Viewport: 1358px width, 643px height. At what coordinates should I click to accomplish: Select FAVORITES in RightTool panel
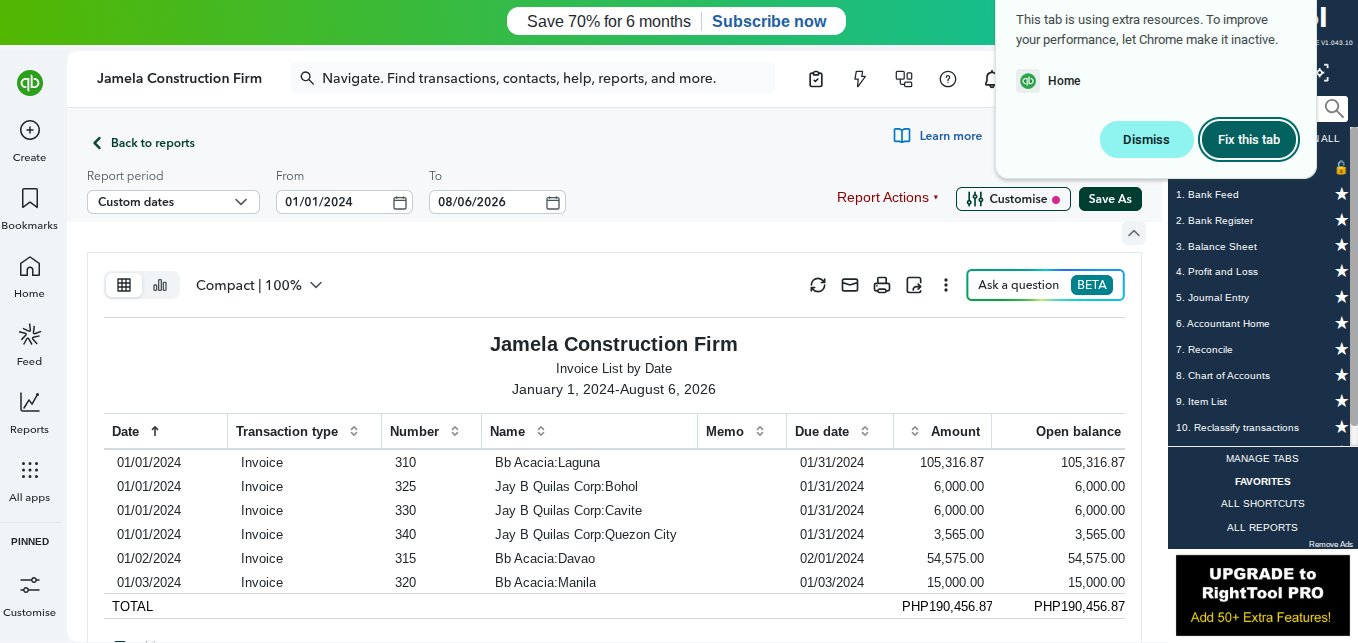(1262, 482)
